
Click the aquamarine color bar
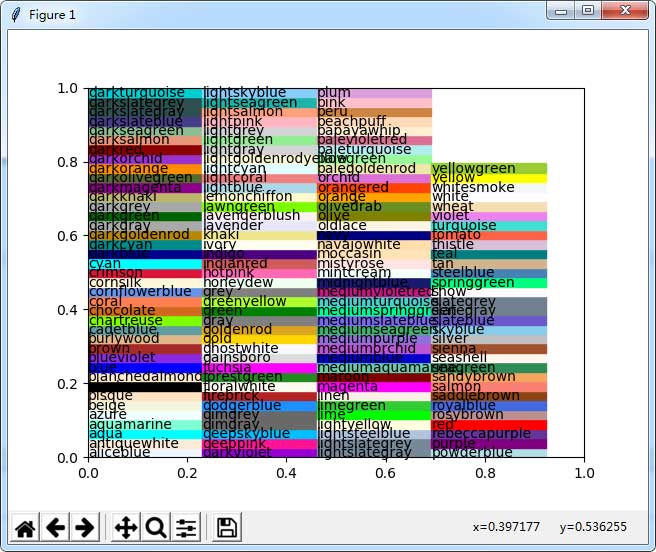[145, 425]
